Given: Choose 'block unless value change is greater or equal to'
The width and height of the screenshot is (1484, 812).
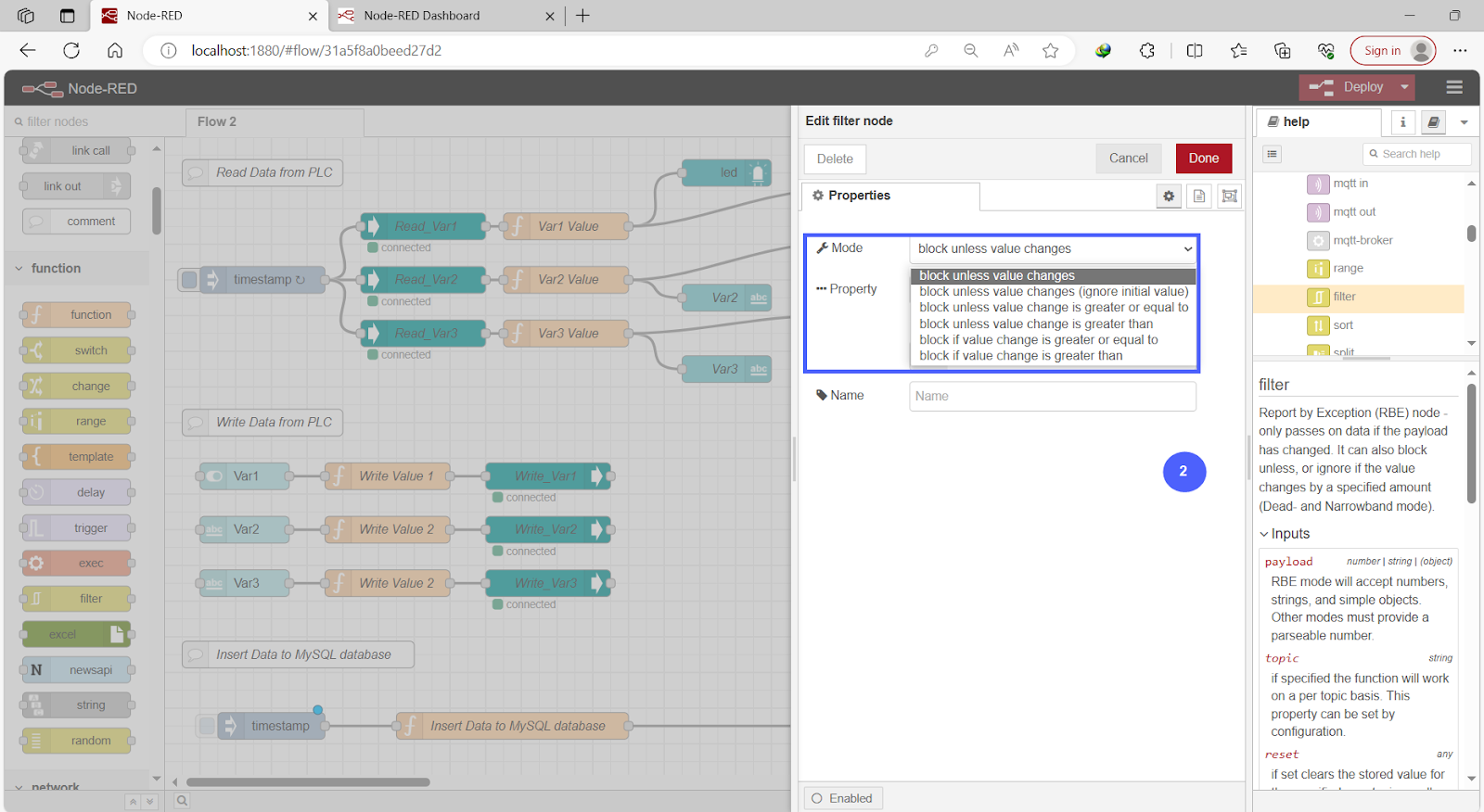Looking at the screenshot, I should [x=1054, y=308].
